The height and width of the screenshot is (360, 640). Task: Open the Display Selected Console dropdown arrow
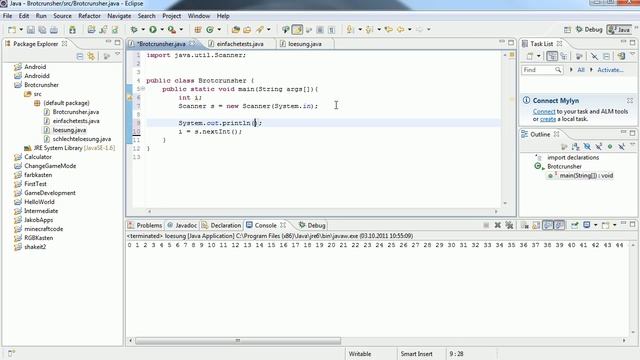596,225
